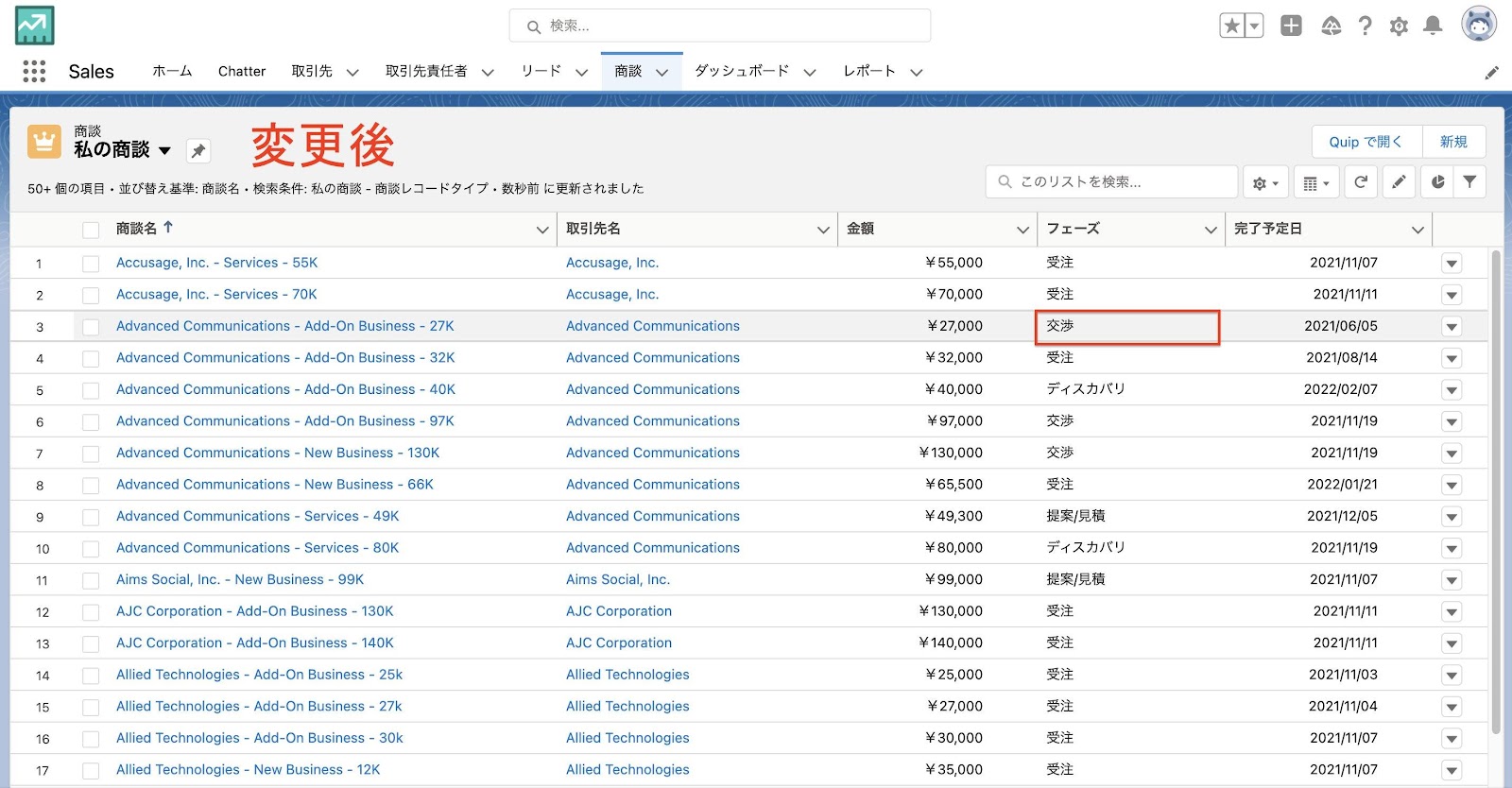Viewport: 1512px width, 788px height.
Task: Open Advanced Communications - Services - 49K link
Action: point(257,516)
